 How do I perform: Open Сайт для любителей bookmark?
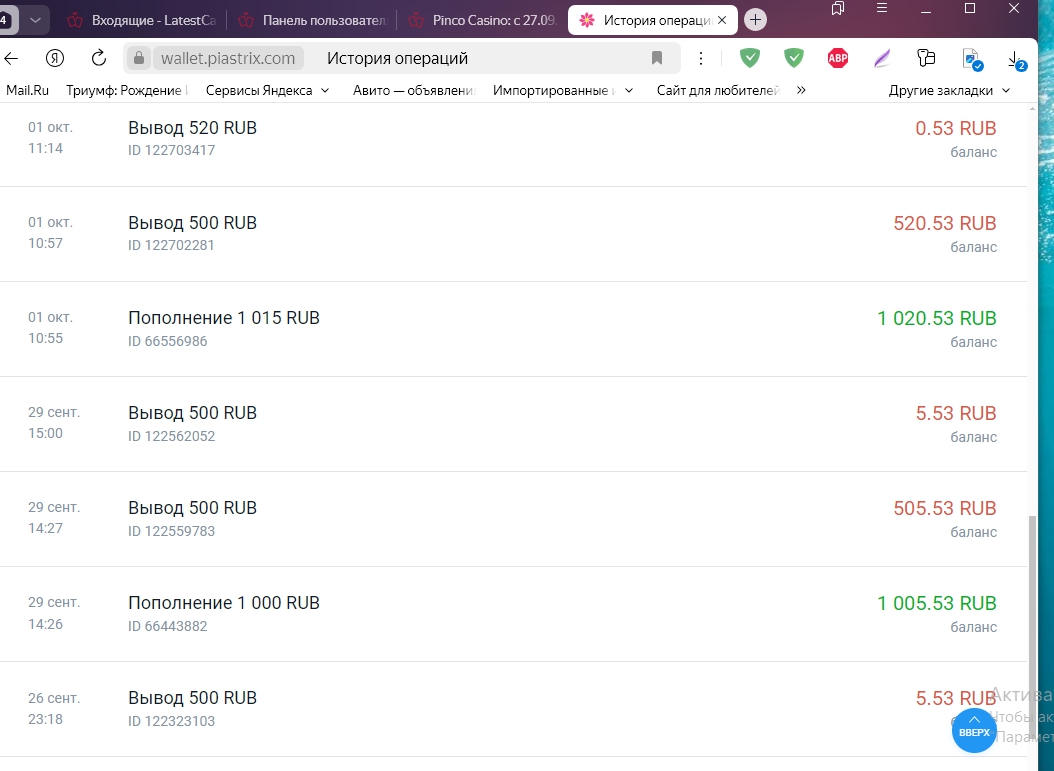point(718,90)
